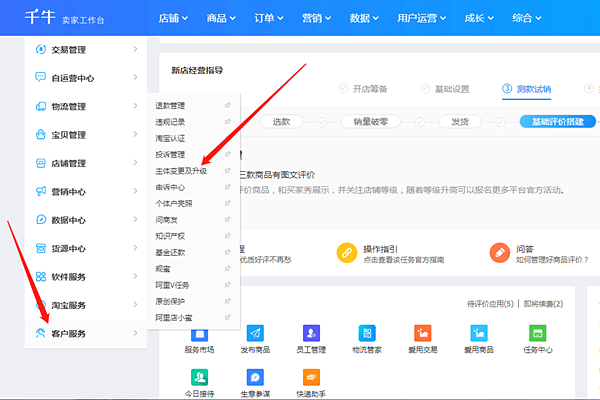Open the 营销 top menu
The image size is (600, 400).
click(316, 18)
